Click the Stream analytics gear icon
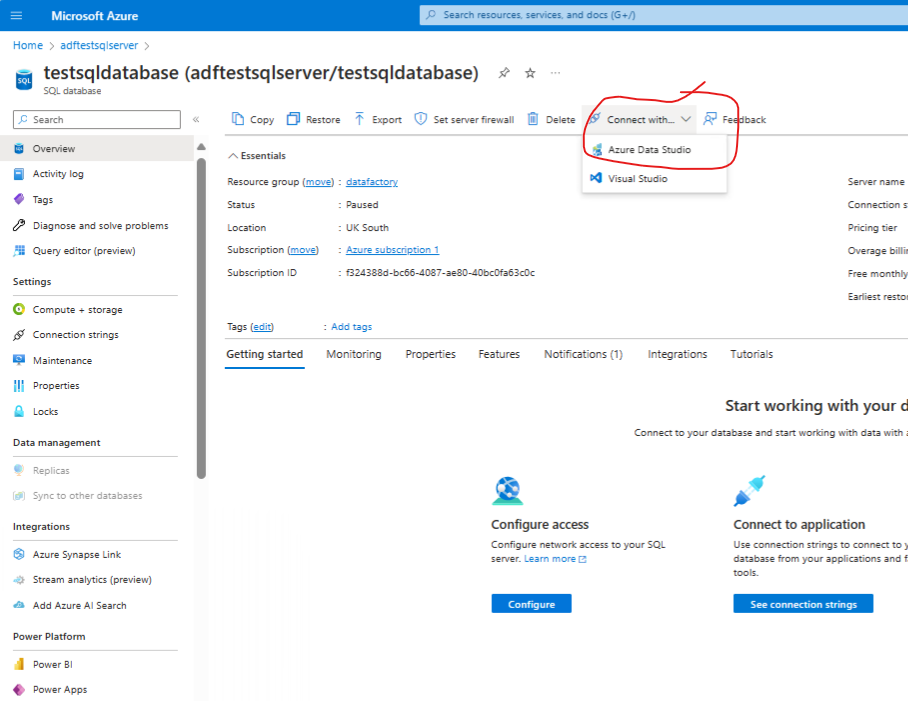 tap(19, 579)
